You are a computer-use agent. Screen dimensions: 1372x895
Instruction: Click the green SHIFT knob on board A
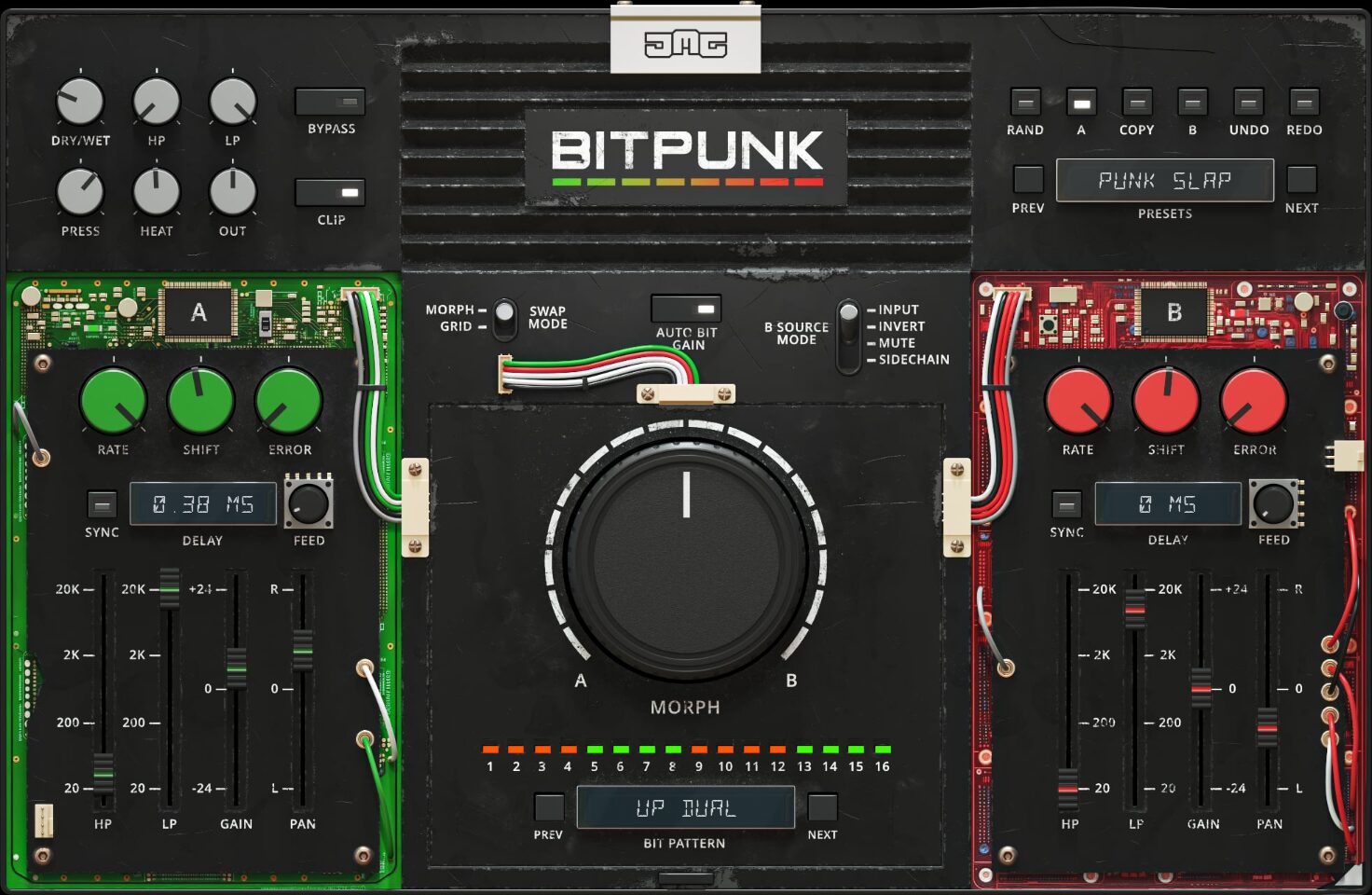(x=200, y=401)
